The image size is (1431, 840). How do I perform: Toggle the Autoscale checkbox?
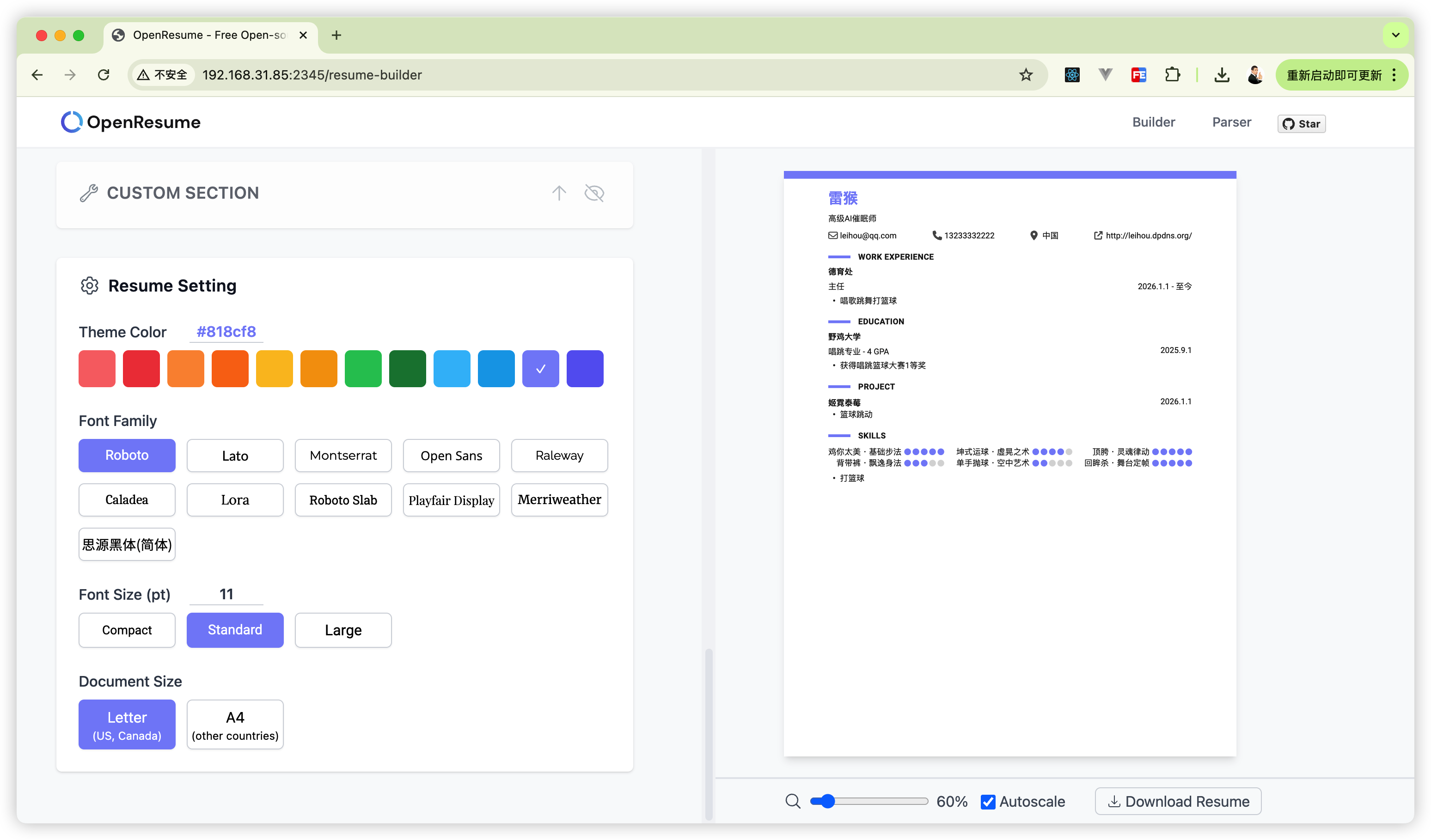click(x=988, y=801)
